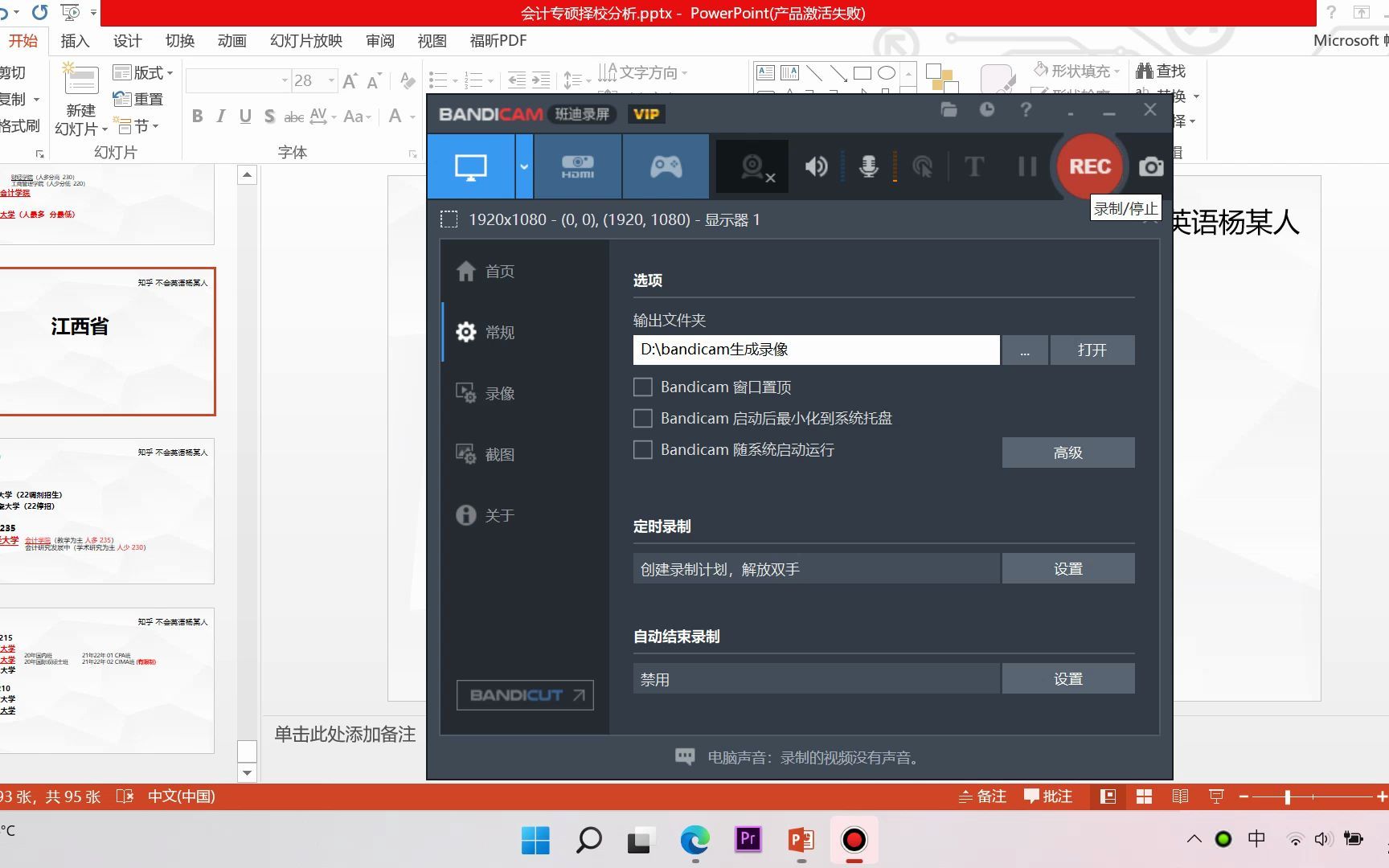Screen dimensions: 1389x868
Task: Toggle bold B in PowerPoint ribbon
Action: click(198, 117)
